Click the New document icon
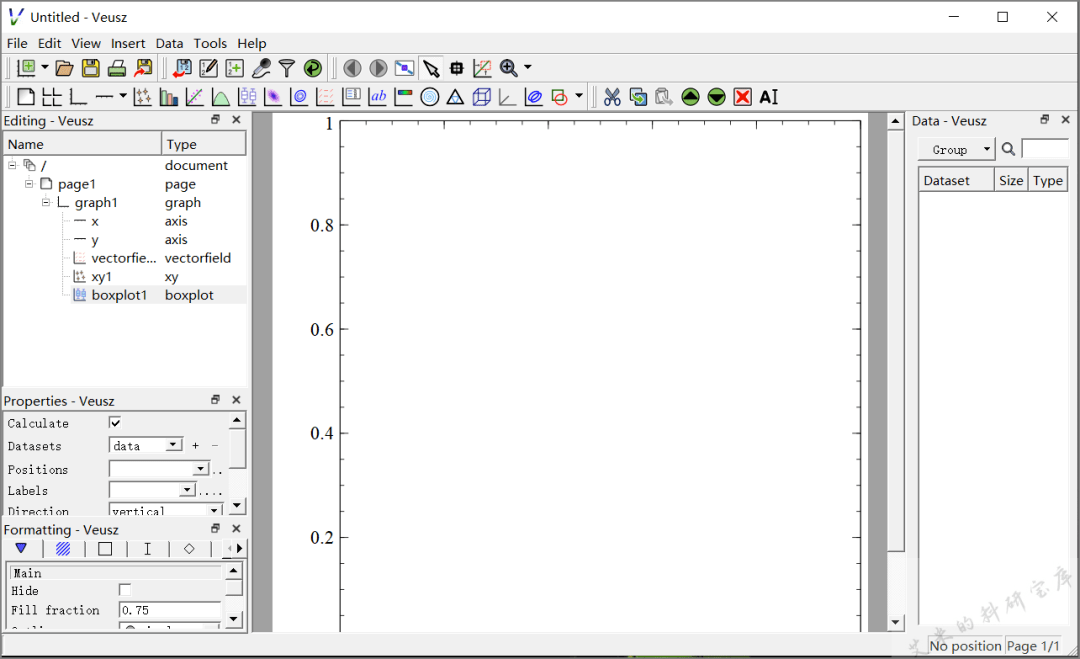This screenshot has width=1080, height=659. (26, 67)
